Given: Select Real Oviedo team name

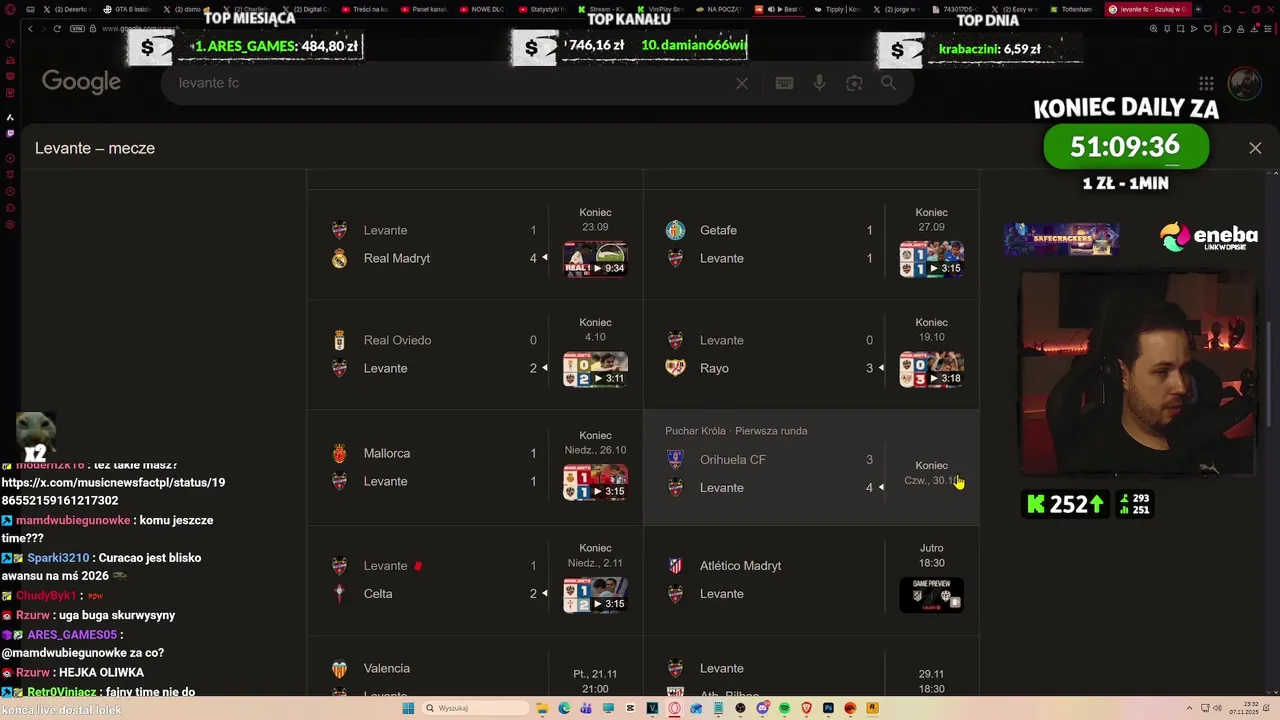Looking at the screenshot, I should 398,340.
